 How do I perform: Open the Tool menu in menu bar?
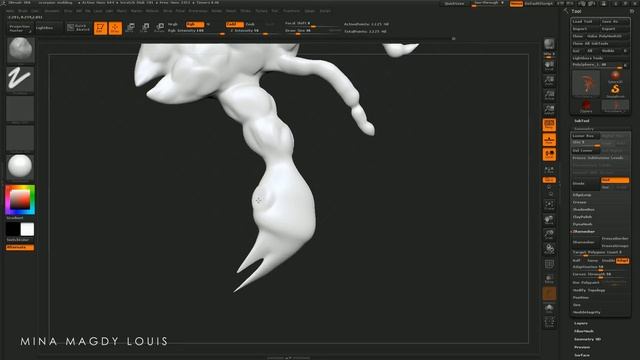(275, 11)
